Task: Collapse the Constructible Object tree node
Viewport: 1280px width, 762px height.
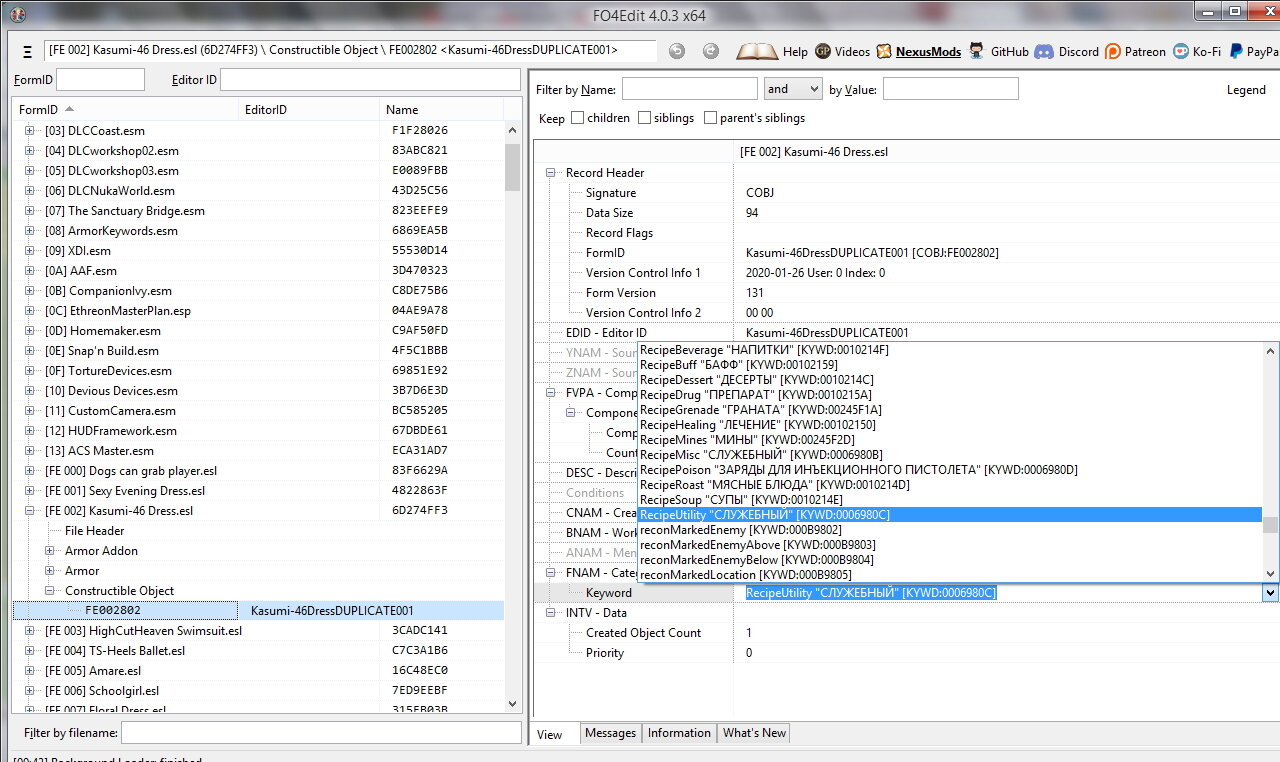Action: (50, 591)
